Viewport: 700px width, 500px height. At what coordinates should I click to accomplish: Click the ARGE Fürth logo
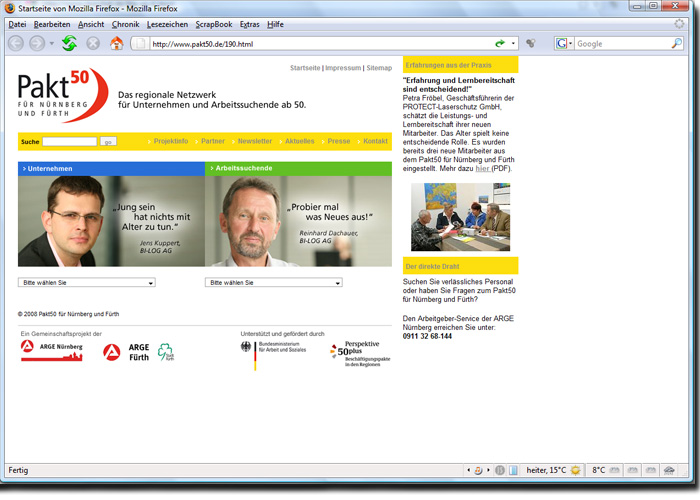point(126,352)
